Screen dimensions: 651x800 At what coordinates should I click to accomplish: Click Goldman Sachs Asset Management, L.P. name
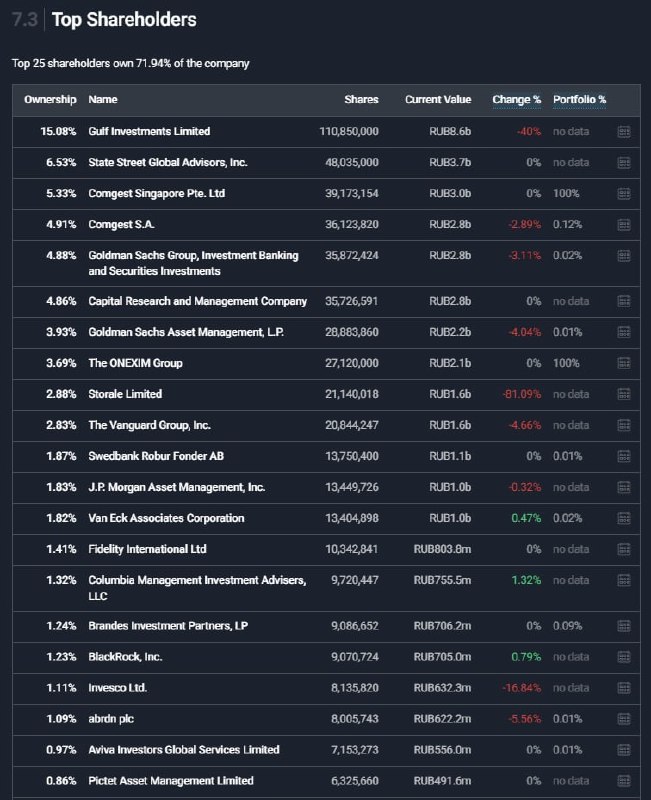186,332
